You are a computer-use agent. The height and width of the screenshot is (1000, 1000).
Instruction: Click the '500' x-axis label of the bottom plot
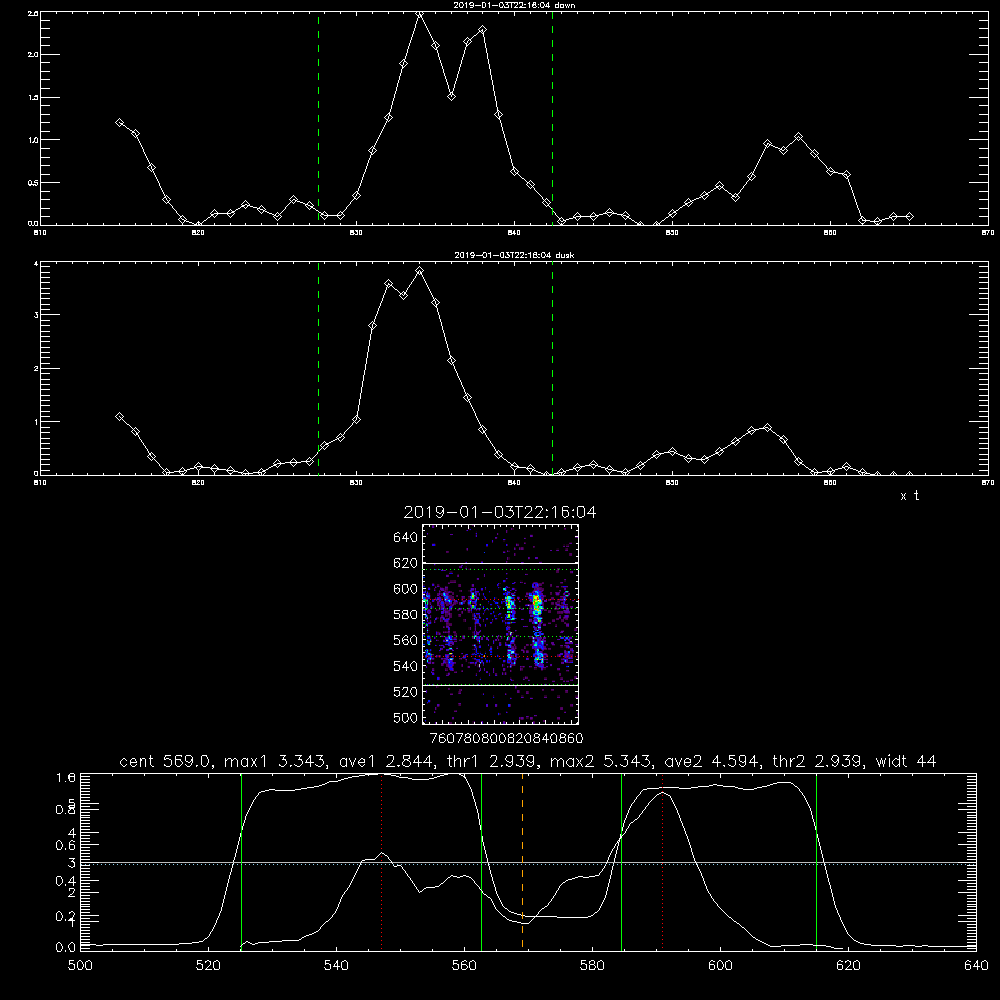point(80,966)
